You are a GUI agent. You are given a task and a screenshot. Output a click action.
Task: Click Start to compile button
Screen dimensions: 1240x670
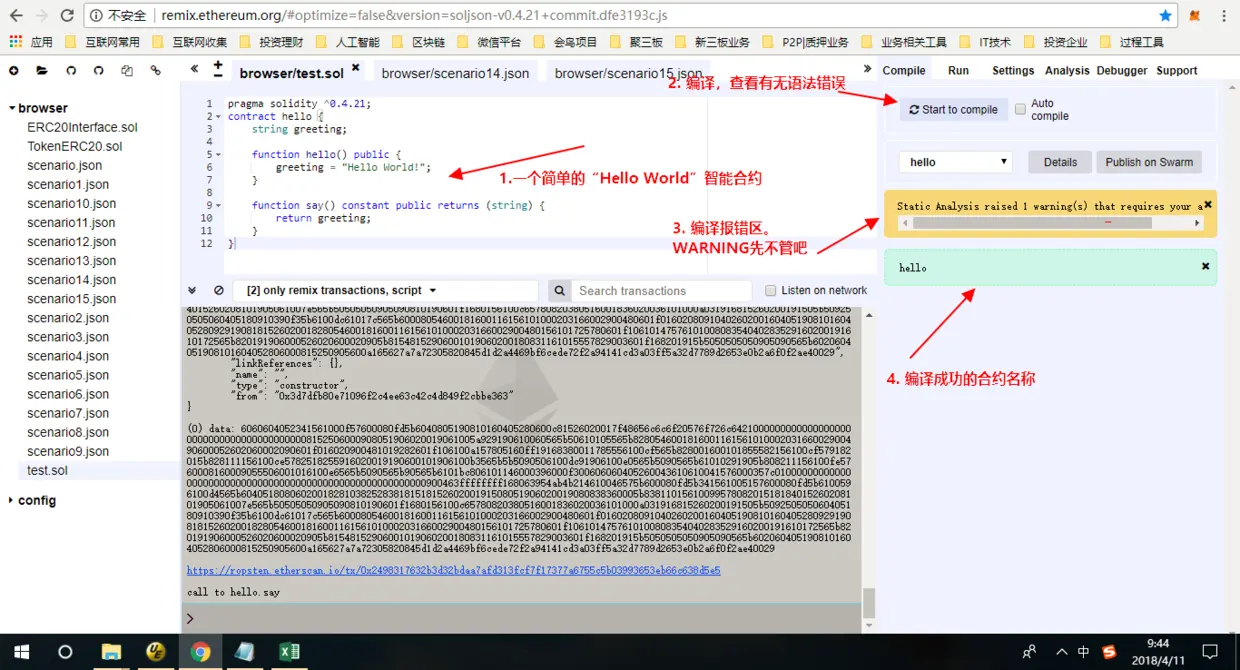[x=953, y=110]
